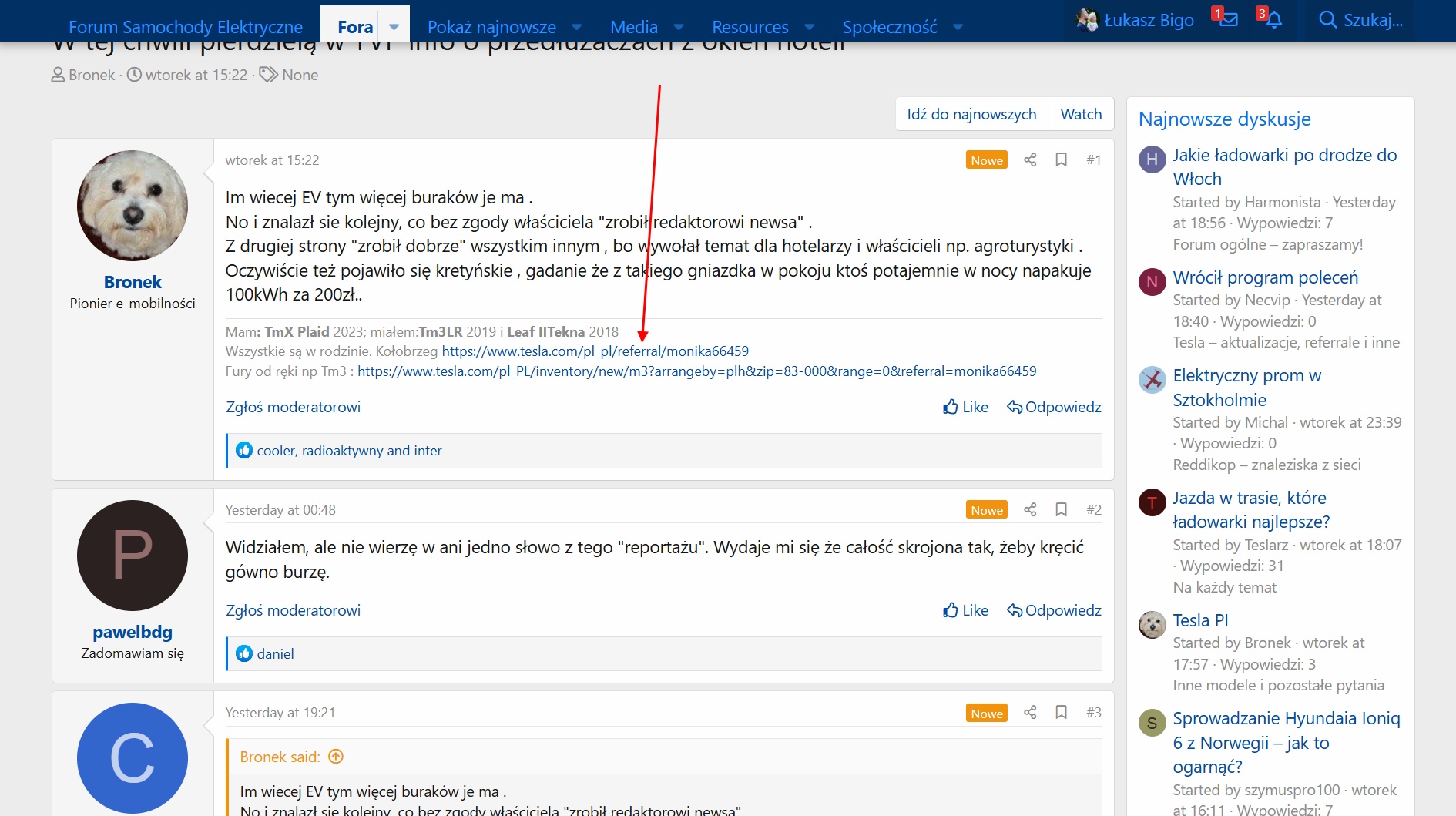
Task: Open thread Wrócił program poleceń
Action: tap(1265, 277)
